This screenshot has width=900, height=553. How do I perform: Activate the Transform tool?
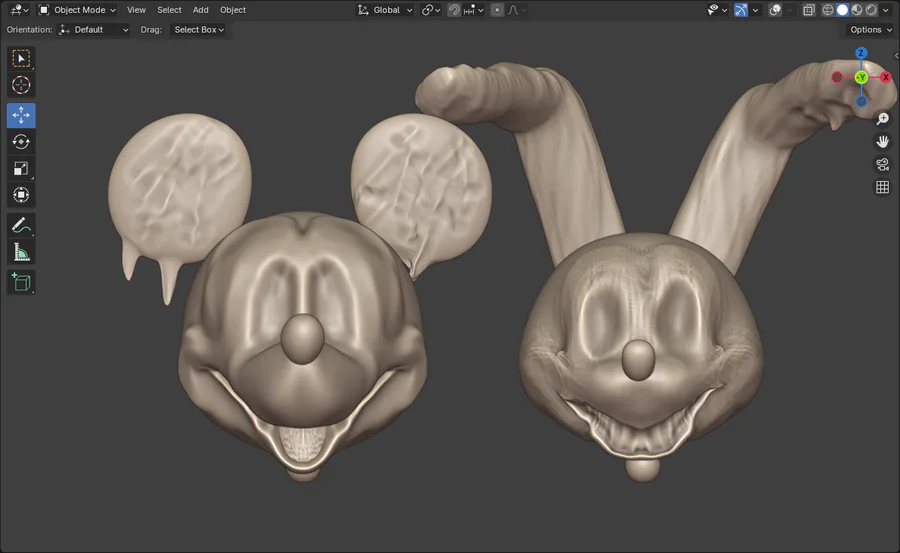point(21,195)
